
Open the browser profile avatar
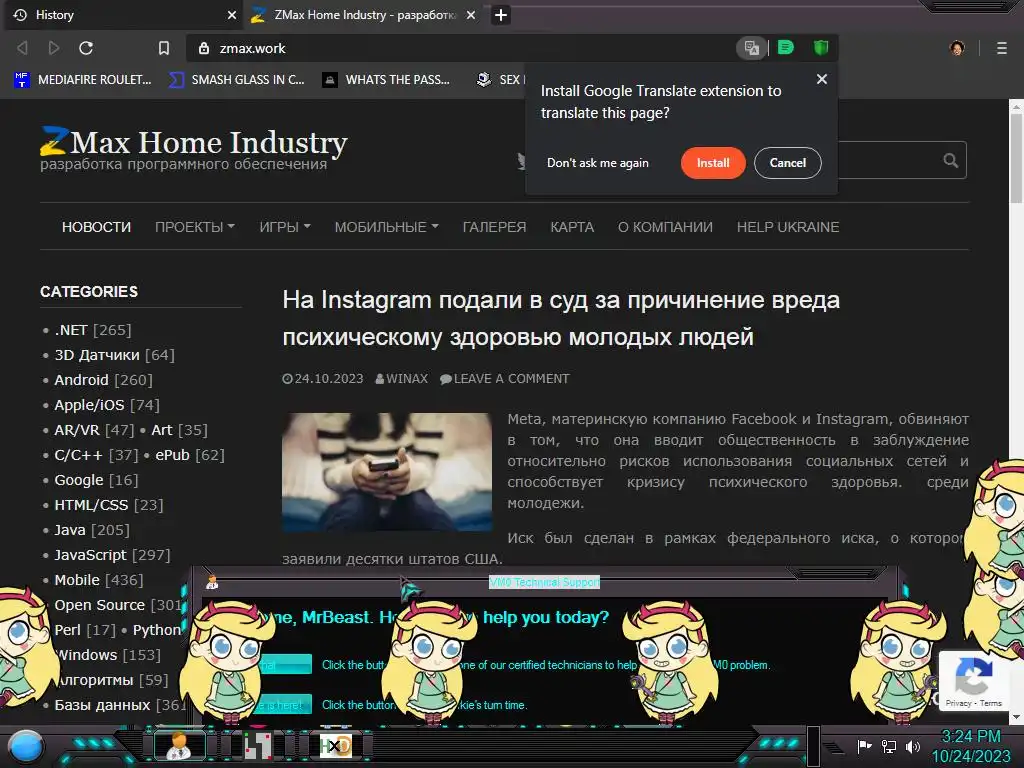point(957,48)
